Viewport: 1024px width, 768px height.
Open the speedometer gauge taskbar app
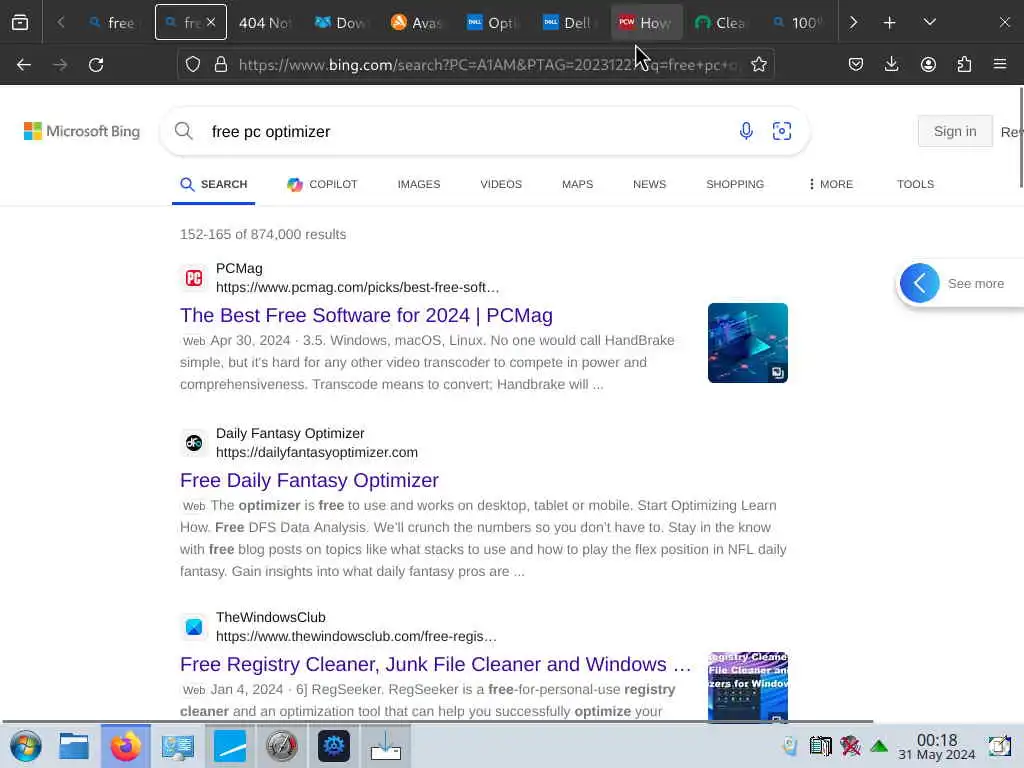281,746
